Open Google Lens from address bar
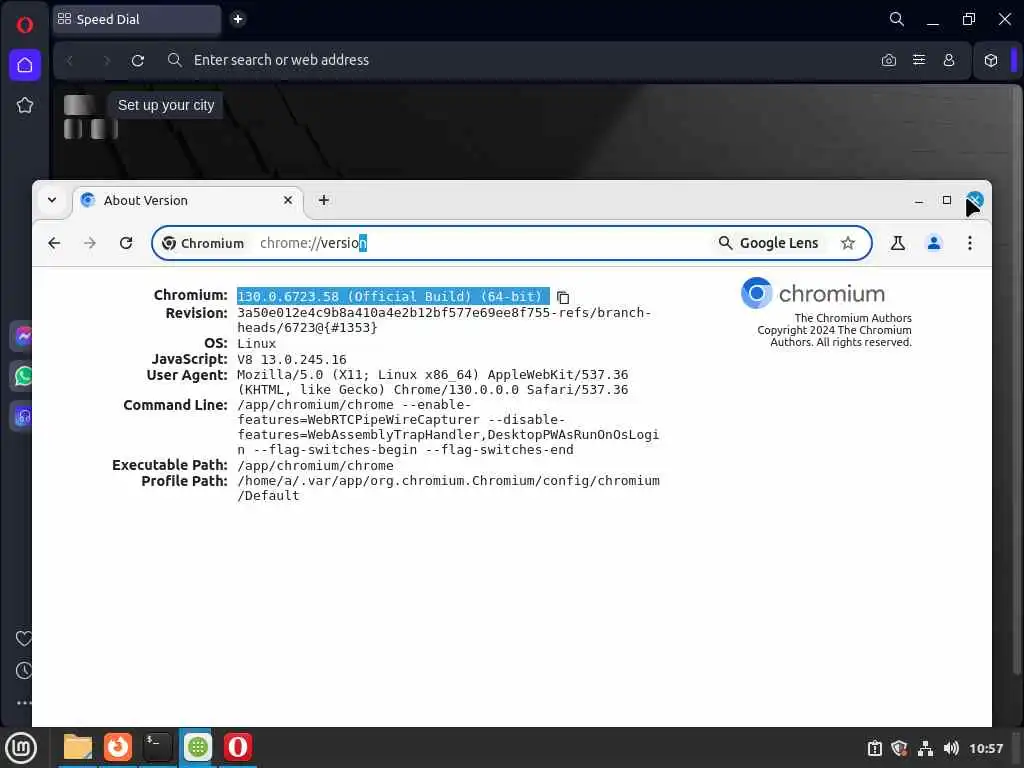Screen dimensions: 1024x768 coord(769,243)
